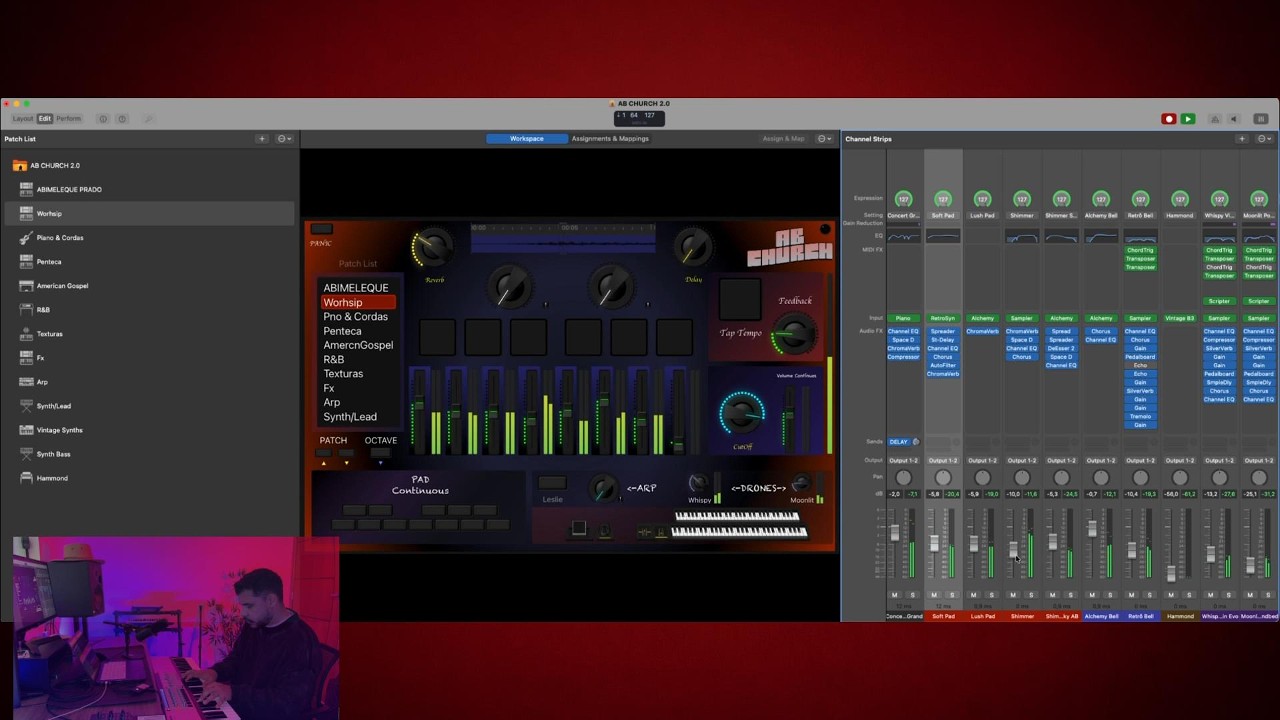Open Output 1-2 menu on Concert Grand strip
1280x720 pixels.
point(903,461)
